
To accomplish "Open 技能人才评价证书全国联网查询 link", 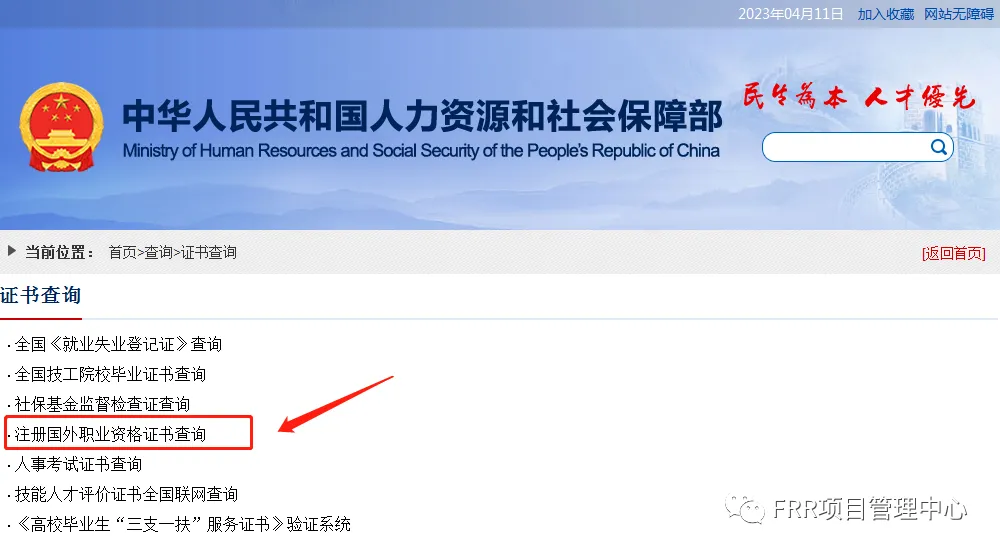I will tap(126, 494).
